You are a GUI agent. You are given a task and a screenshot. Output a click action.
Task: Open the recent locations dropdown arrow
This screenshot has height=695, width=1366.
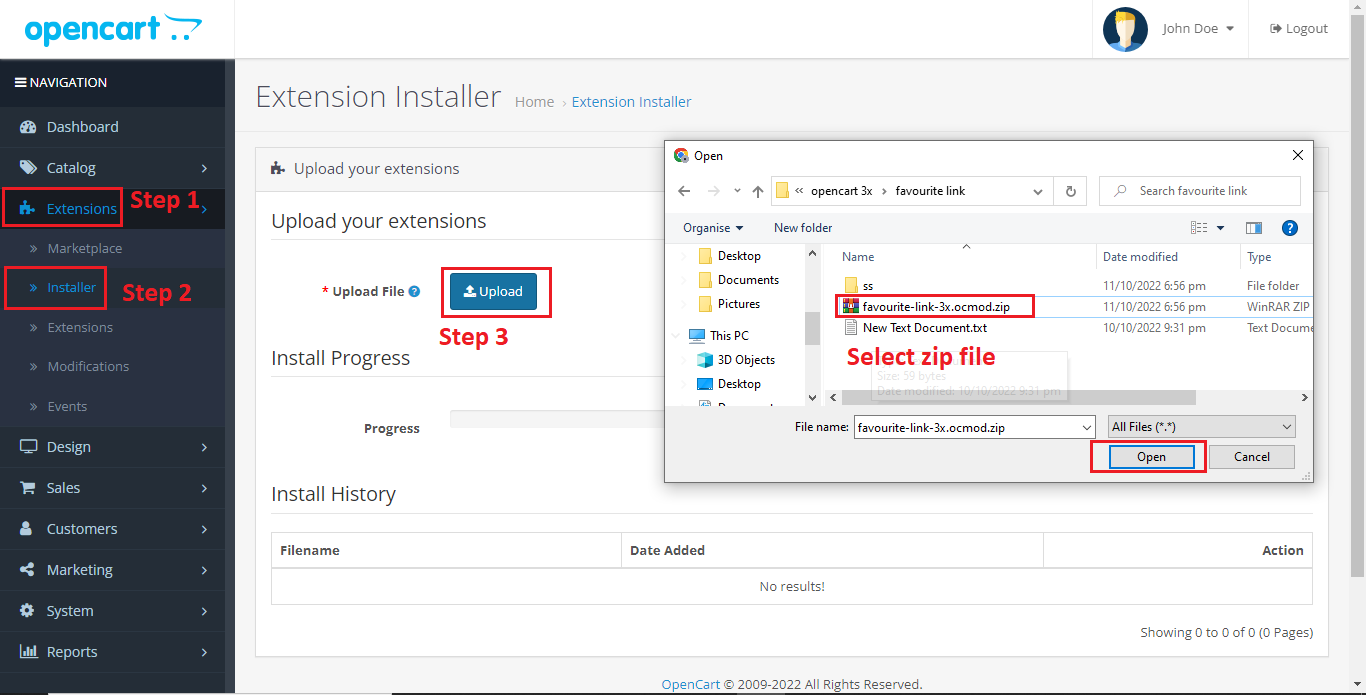click(x=737, y=191)
